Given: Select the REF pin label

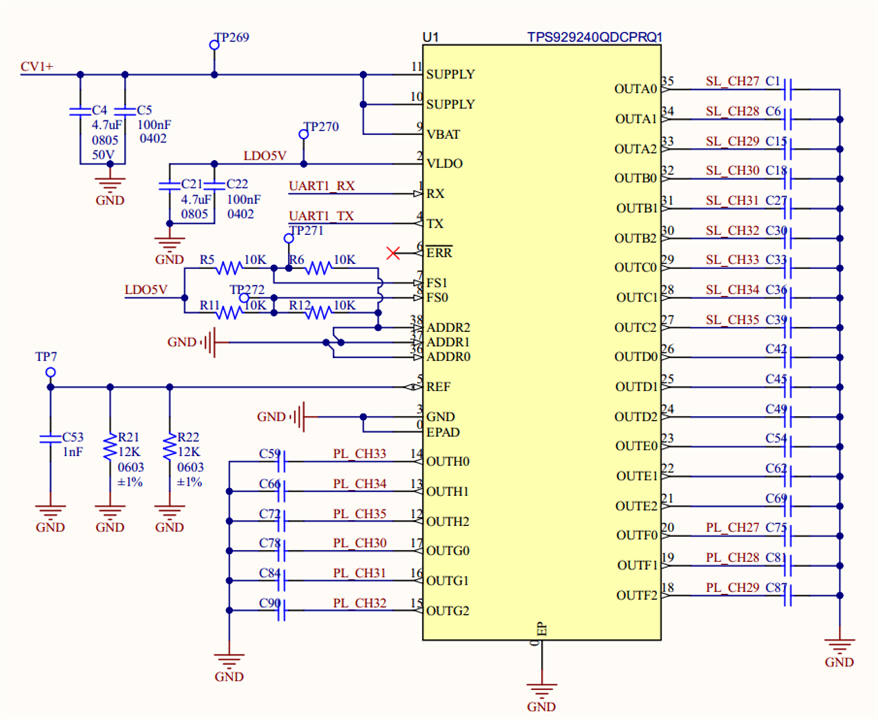Looking at the screenshot, I should (438, 387).
